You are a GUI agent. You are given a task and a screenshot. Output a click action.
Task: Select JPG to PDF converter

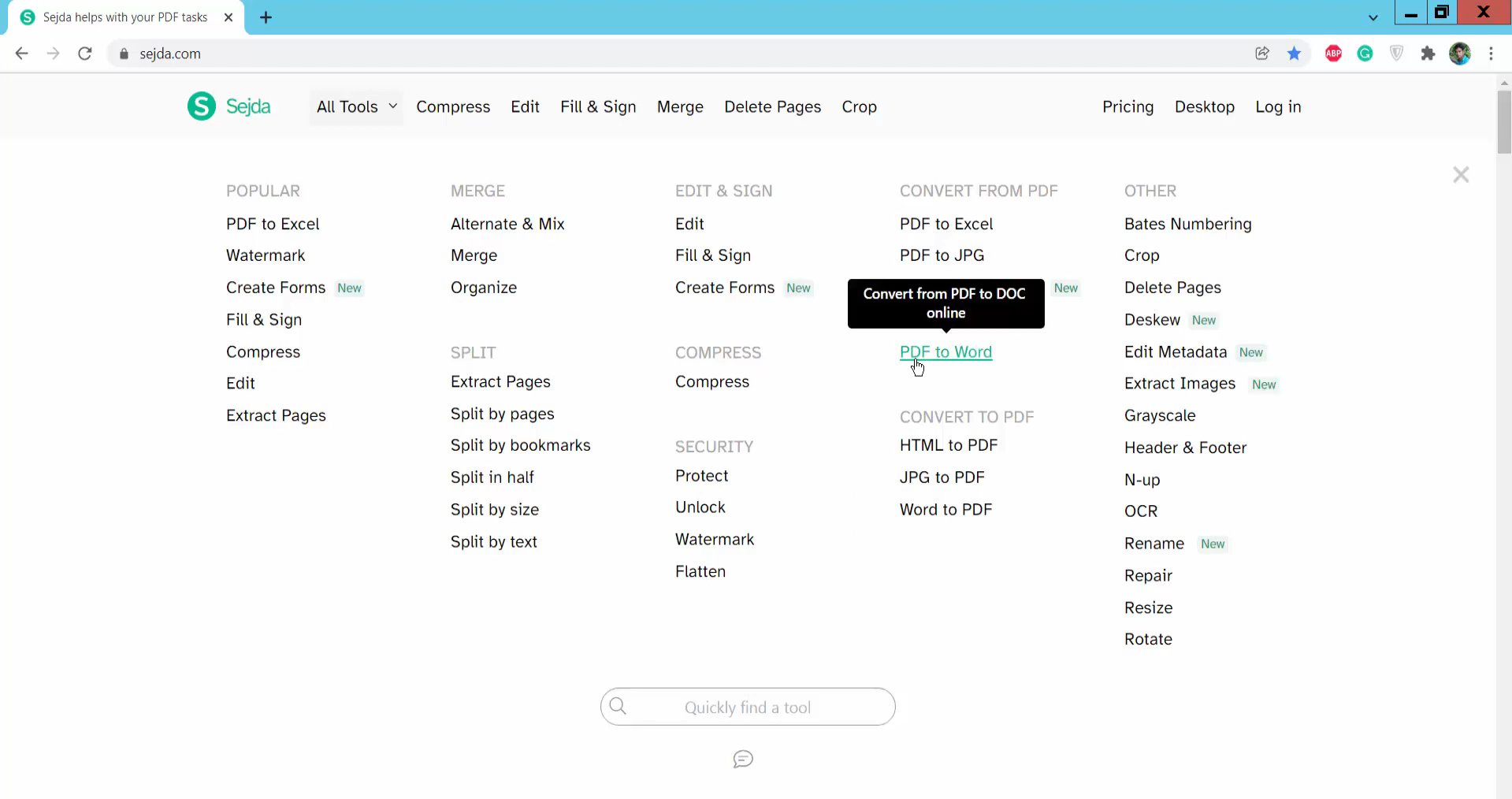point(942,478)
